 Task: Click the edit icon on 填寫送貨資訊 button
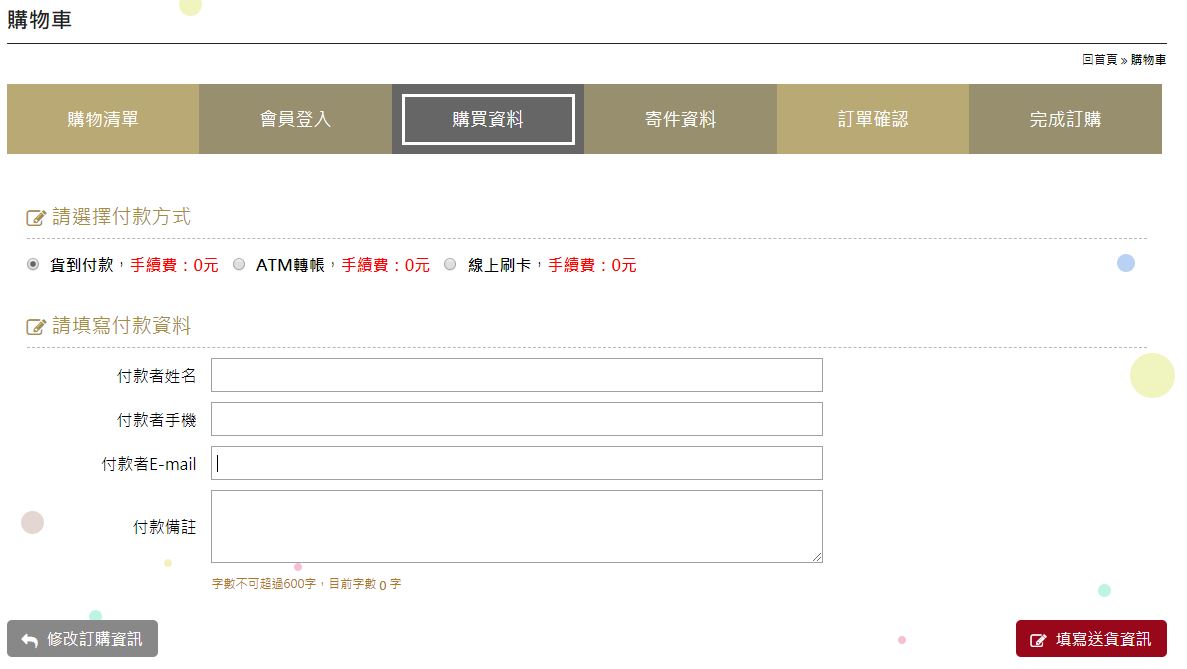[1038, 640]
